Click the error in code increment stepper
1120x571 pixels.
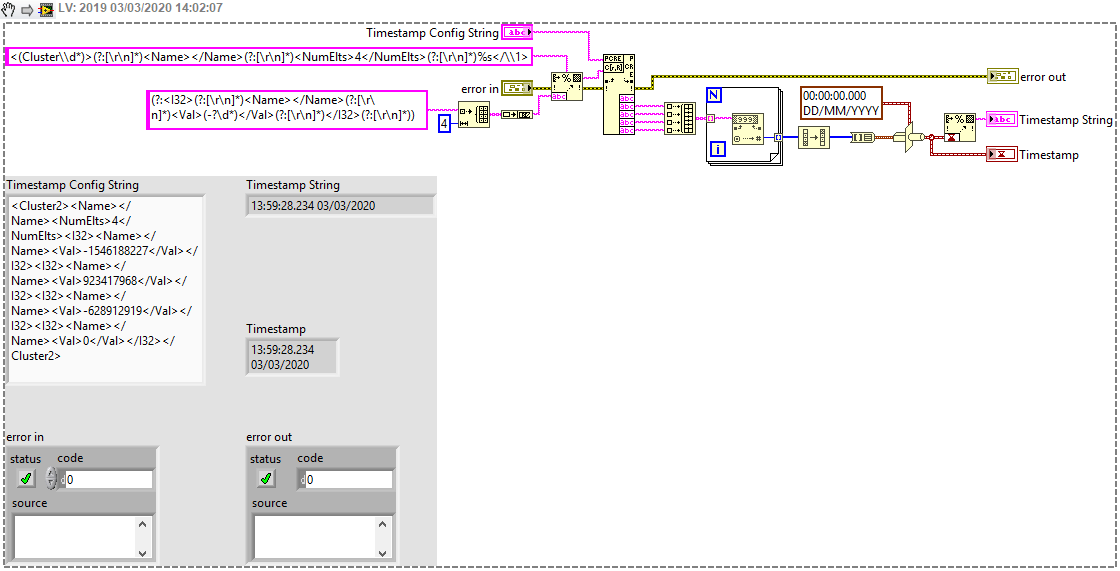point(50,474)
